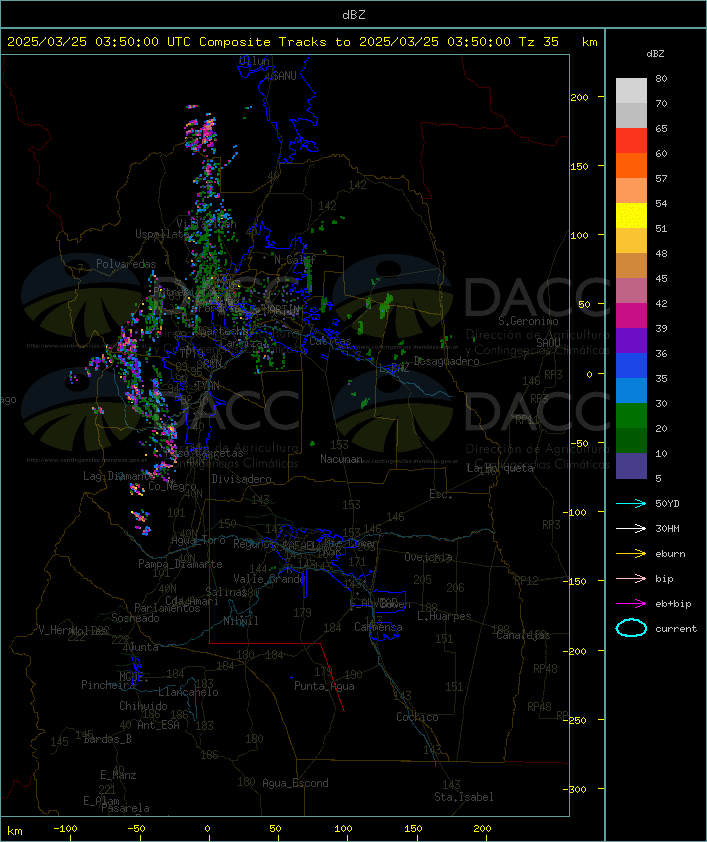Select the dark green 10-20 dBZ swatch
Viewport: 707px width, 842px height.
point(631,441)
